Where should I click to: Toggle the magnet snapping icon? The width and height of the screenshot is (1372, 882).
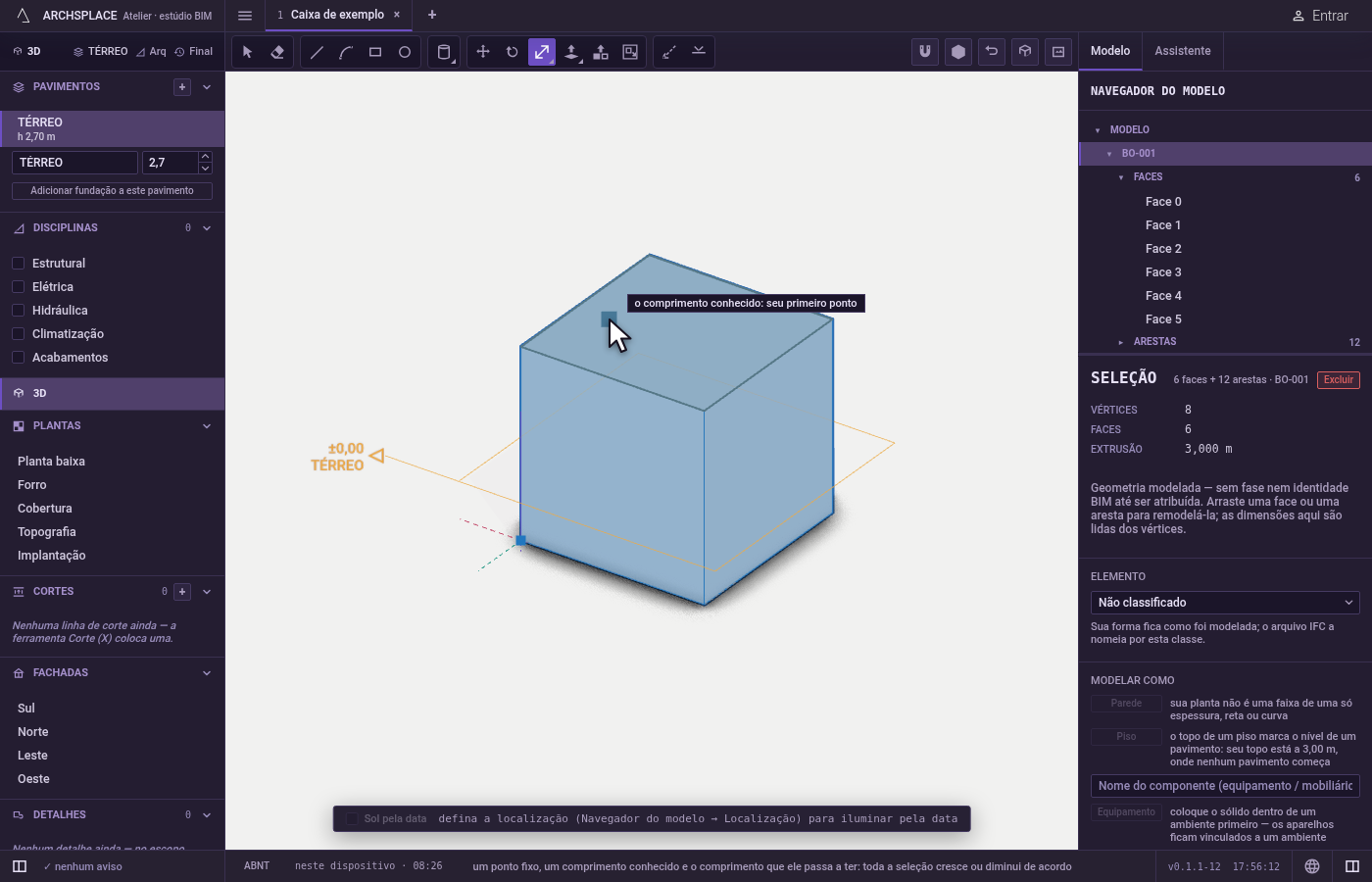[925, 52]
